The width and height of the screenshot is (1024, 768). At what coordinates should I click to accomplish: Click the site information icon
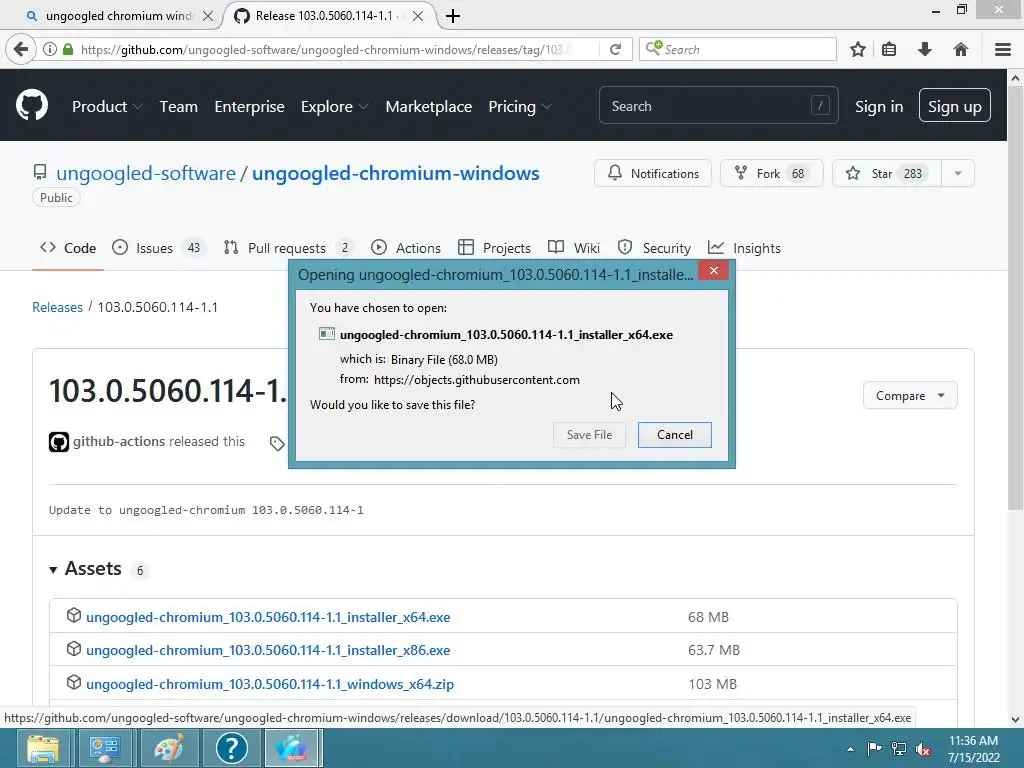[x=50, y=49]
